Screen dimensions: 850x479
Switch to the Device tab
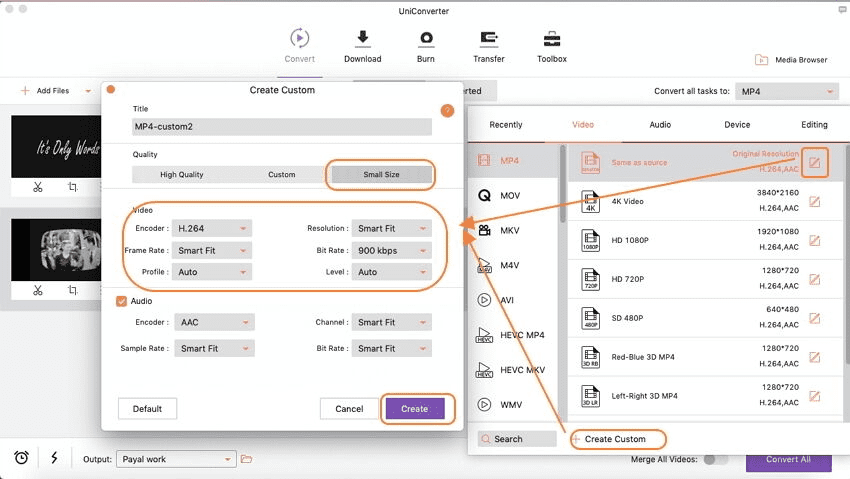pos(737,125)
